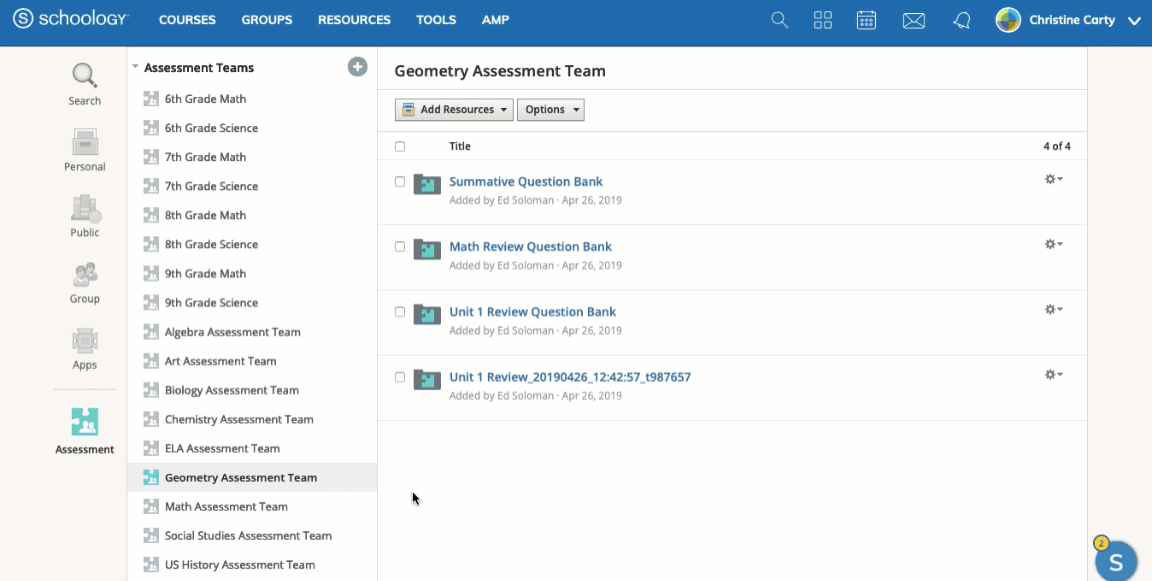Open the Apps icon in the left sidebar
Screen dimensions: 1152x581
84,345
